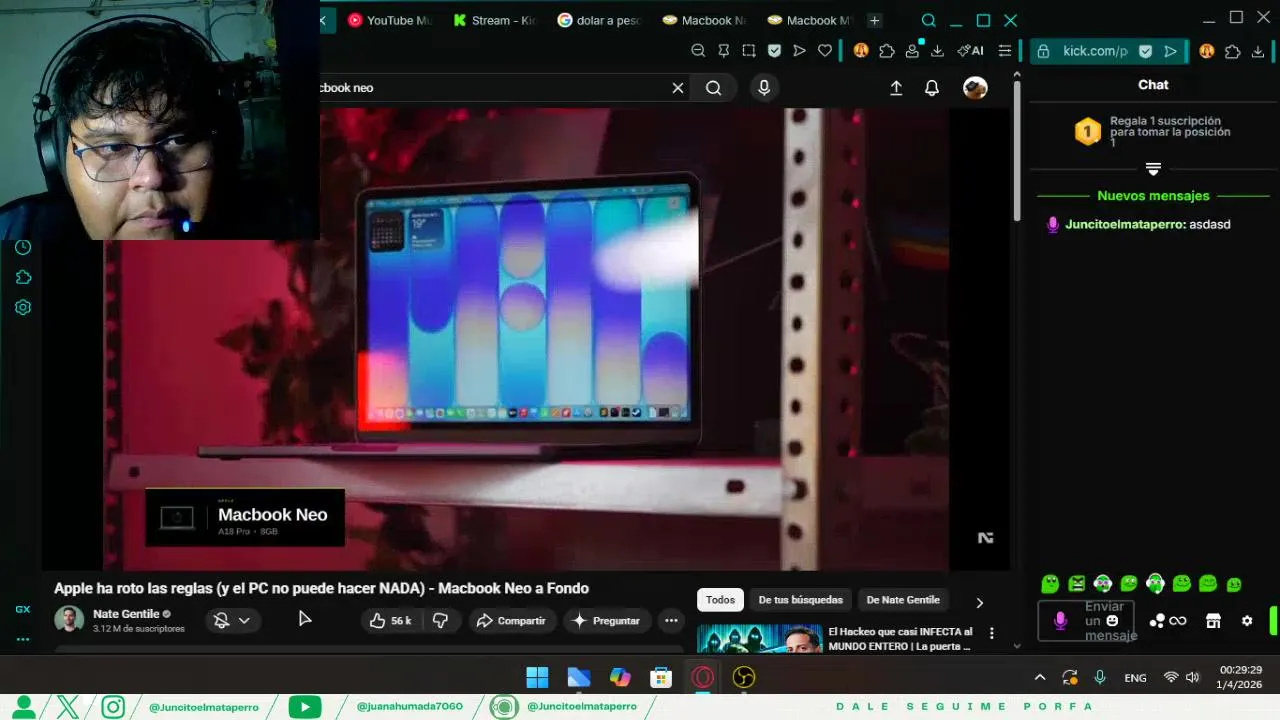Toggle taskbar microphone tray icon
The height and width of the screenshot is (720, 1280).
pyautogui.click(x=1100, y=677)
